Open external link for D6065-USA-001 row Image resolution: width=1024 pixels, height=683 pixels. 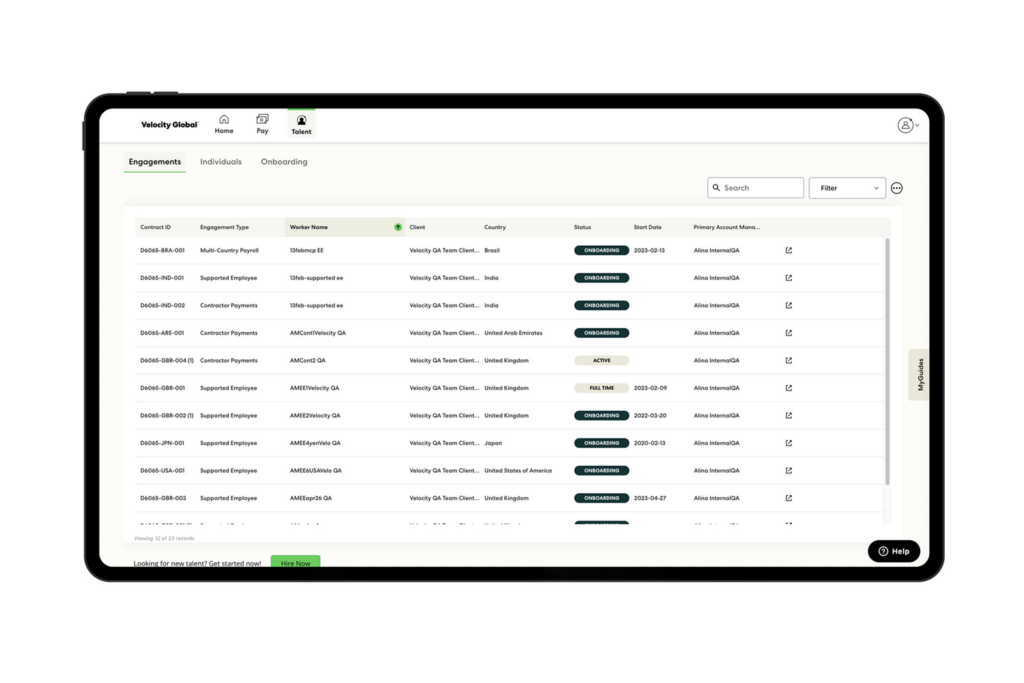(789, 470)
